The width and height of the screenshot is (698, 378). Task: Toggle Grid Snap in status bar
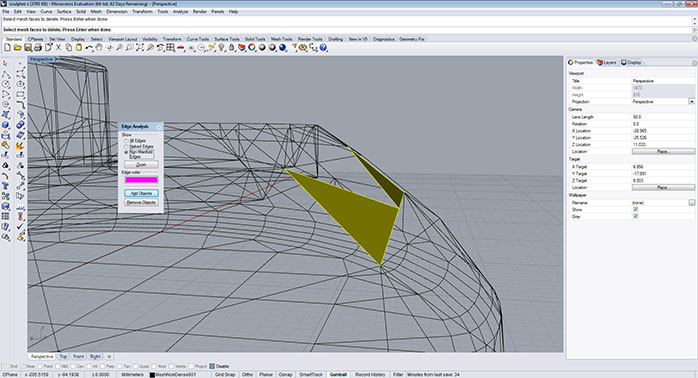point(225,374)
